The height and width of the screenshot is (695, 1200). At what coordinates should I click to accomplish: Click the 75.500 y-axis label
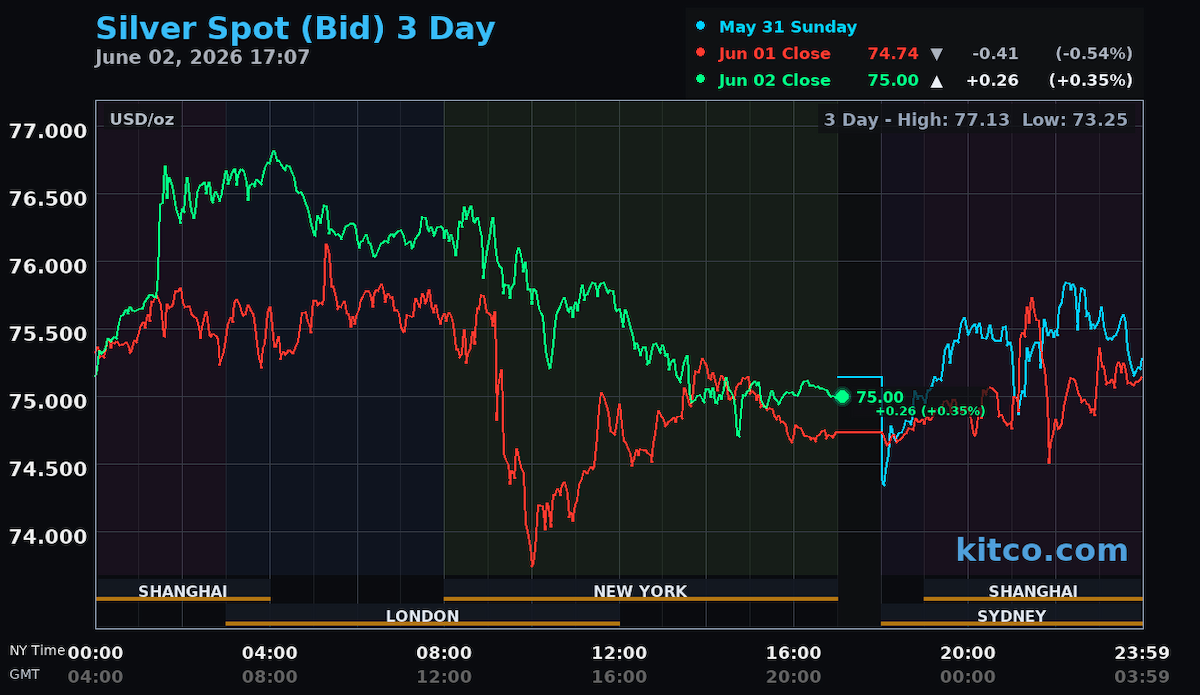[48, 332]
